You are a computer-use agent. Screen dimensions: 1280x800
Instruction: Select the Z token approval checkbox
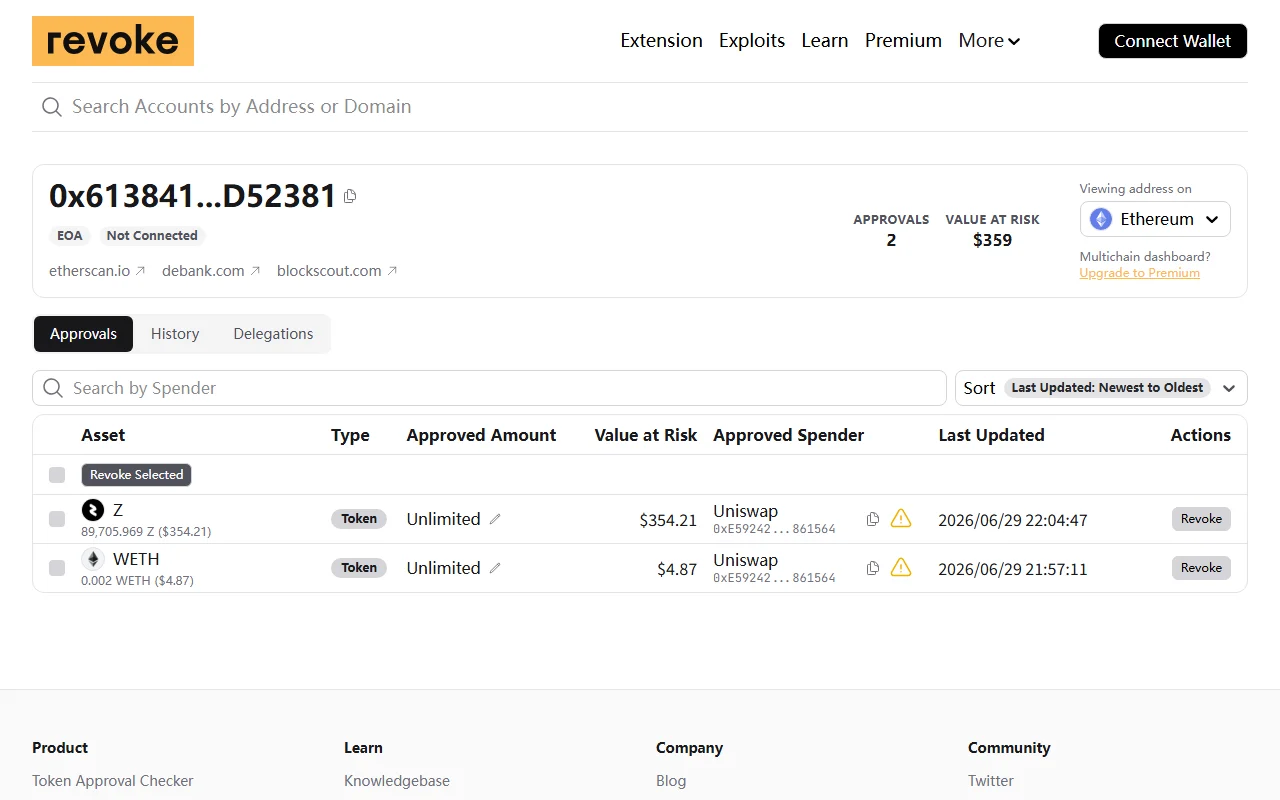coord(57,519)
